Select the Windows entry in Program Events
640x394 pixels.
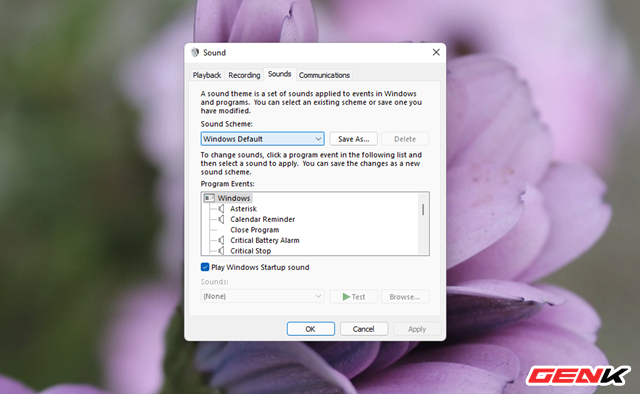(233, 198)
